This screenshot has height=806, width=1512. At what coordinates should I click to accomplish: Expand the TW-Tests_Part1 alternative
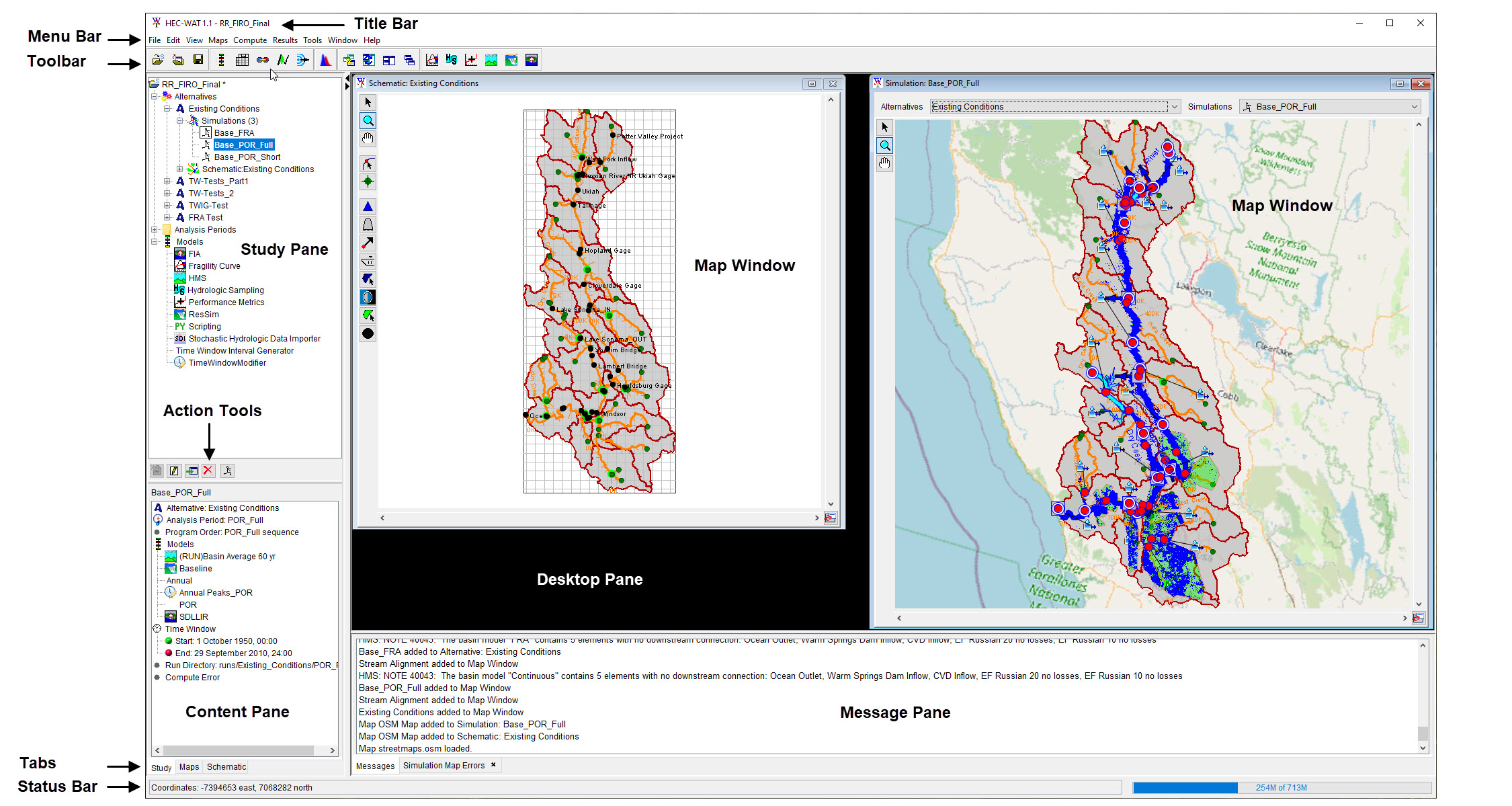coord(167,182)
